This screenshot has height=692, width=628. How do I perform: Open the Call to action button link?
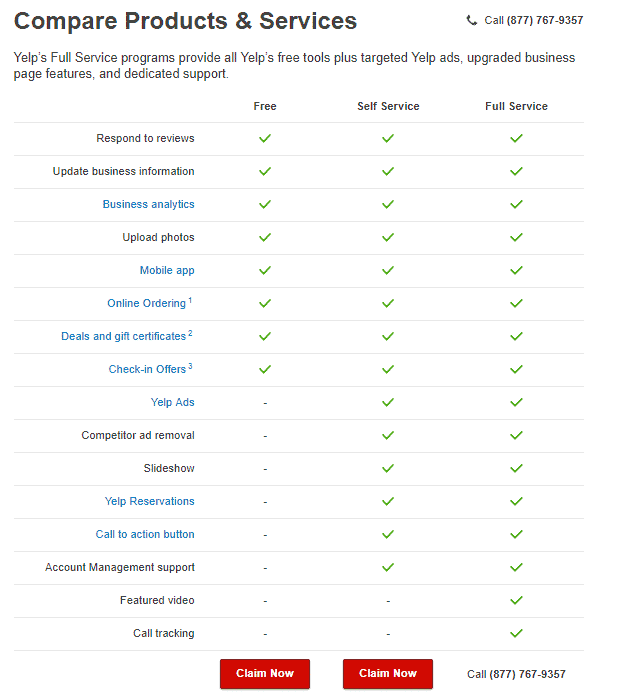pyautogui.click(x=145, y=534)
